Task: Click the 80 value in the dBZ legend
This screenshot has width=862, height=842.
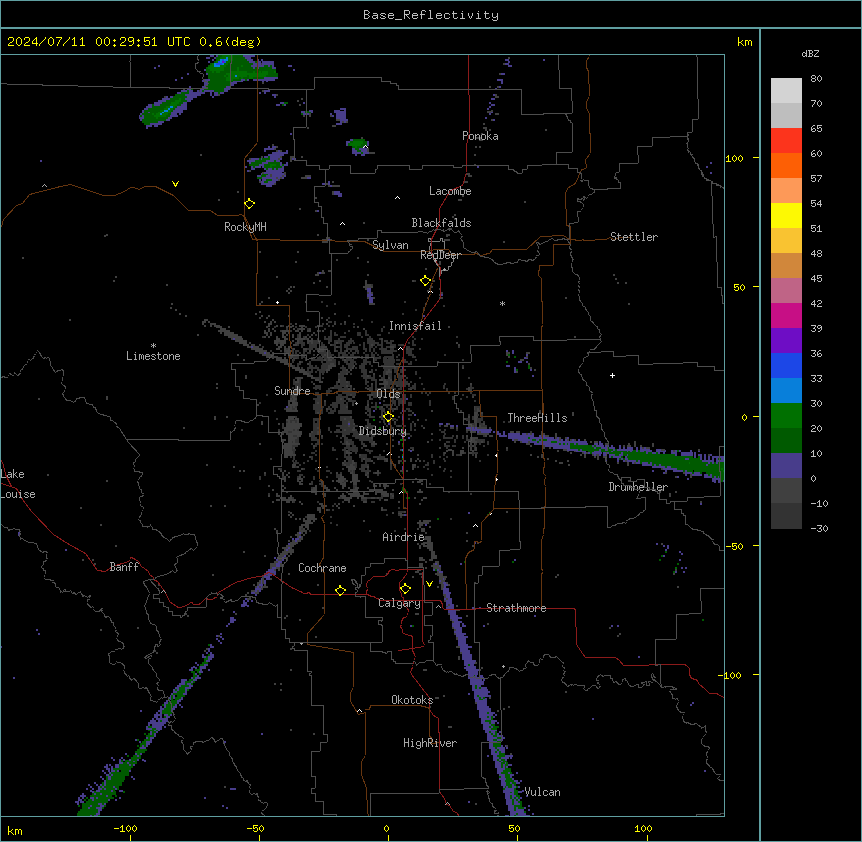Action: (816, 79)
